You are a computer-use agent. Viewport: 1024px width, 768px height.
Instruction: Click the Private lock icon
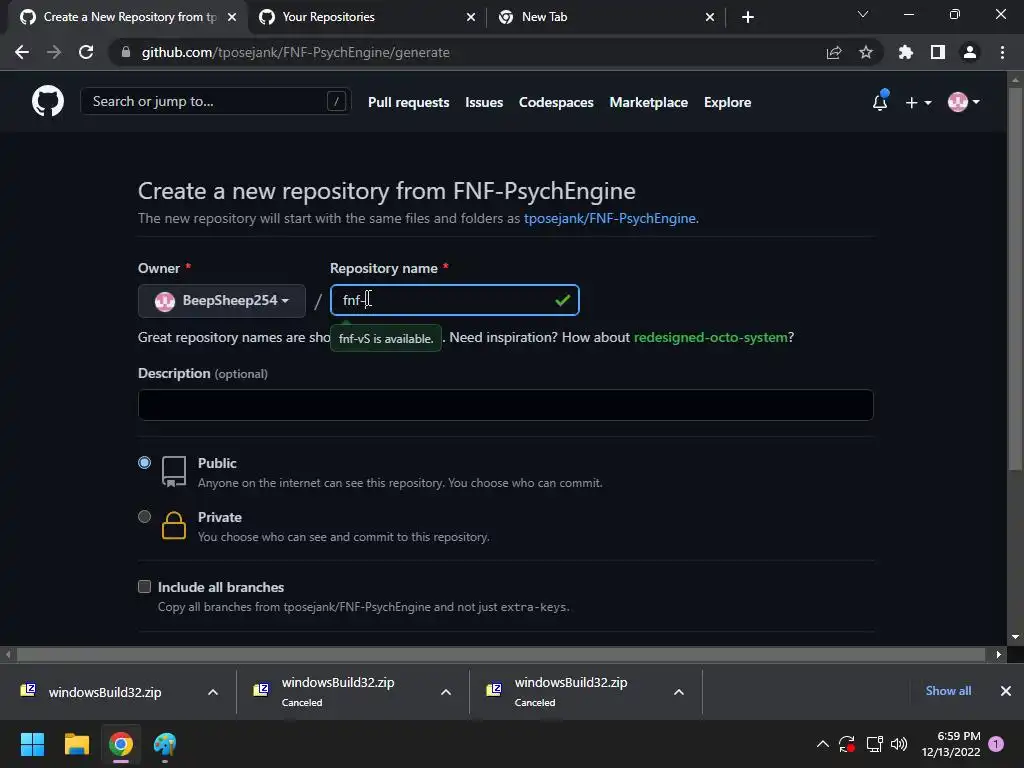(x=174, y=525)
